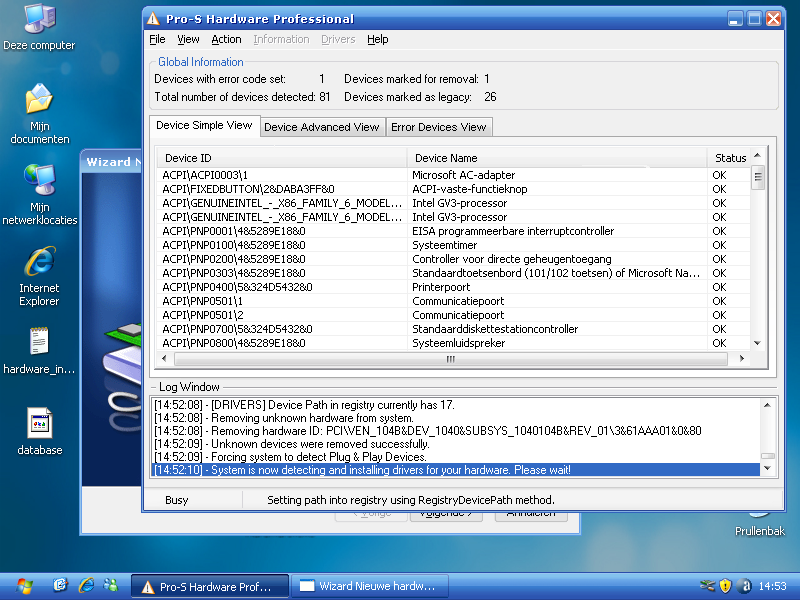Click the security shield tray icon

[x=725, y=586]
